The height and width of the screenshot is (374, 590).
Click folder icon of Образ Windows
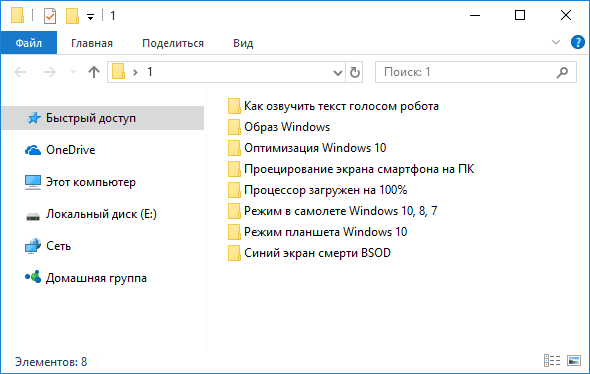point(234,127)
